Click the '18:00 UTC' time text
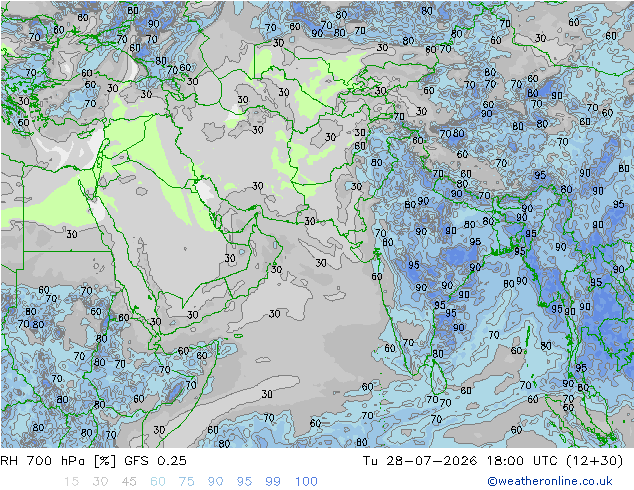The height and width of the screenshot is (490, 634). 522,461
